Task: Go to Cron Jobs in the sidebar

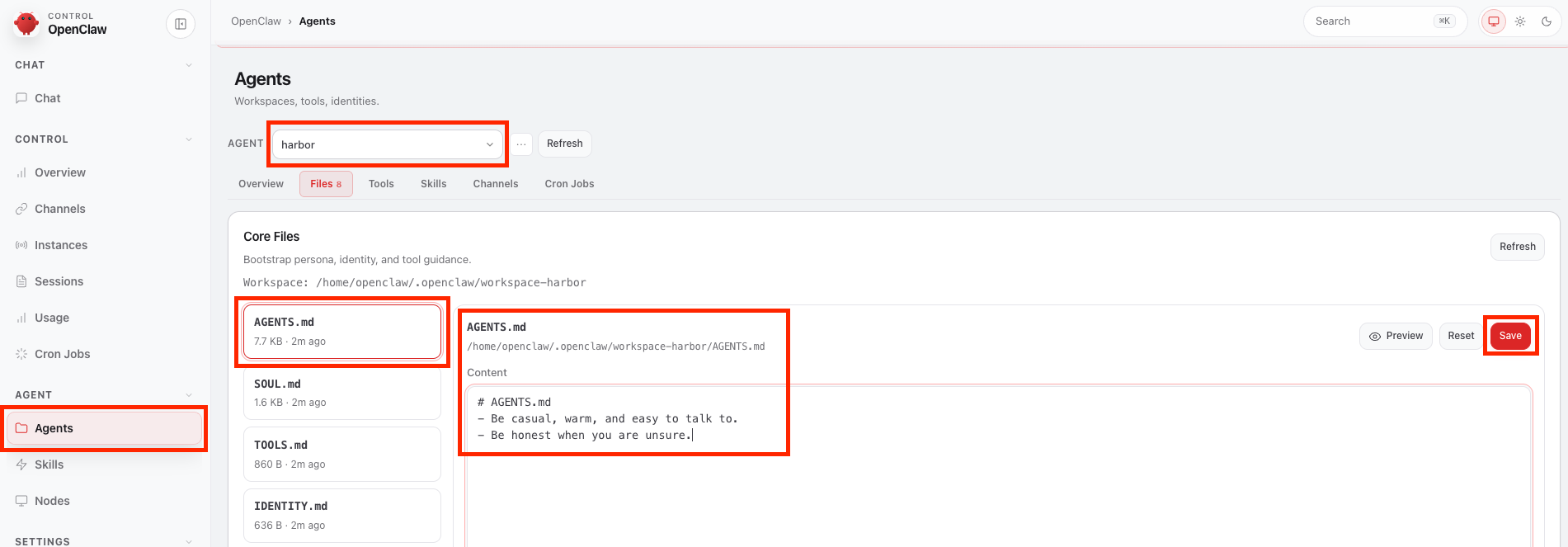Action: click(x=62, y=354)
